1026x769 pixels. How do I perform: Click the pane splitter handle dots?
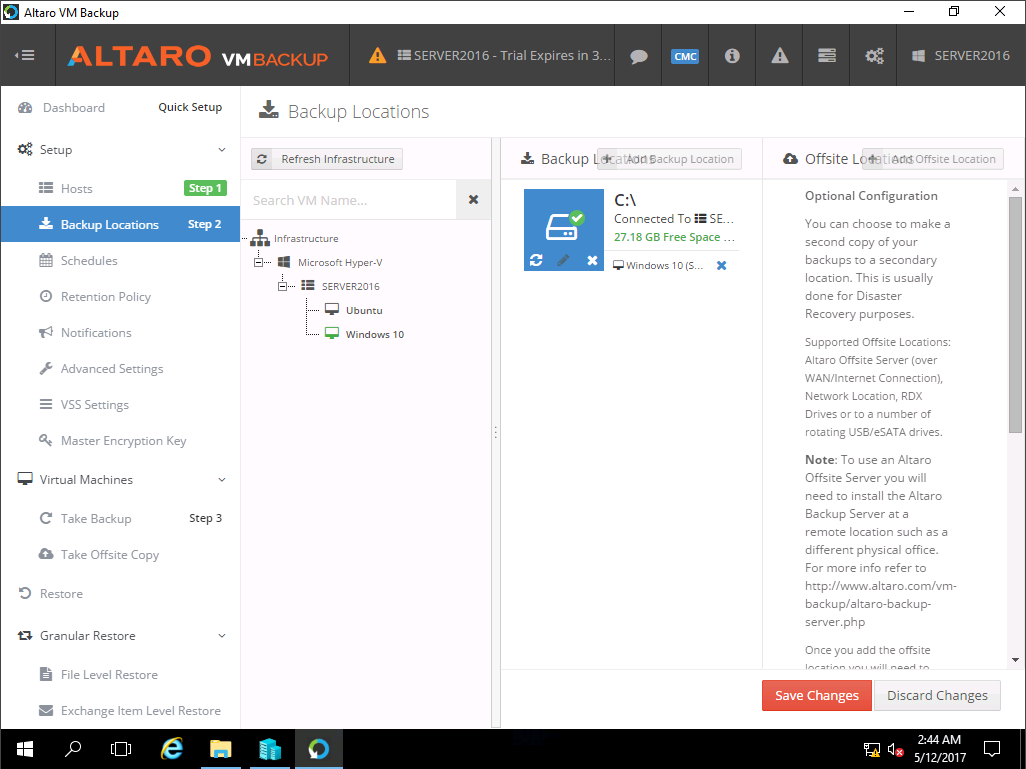495,432
